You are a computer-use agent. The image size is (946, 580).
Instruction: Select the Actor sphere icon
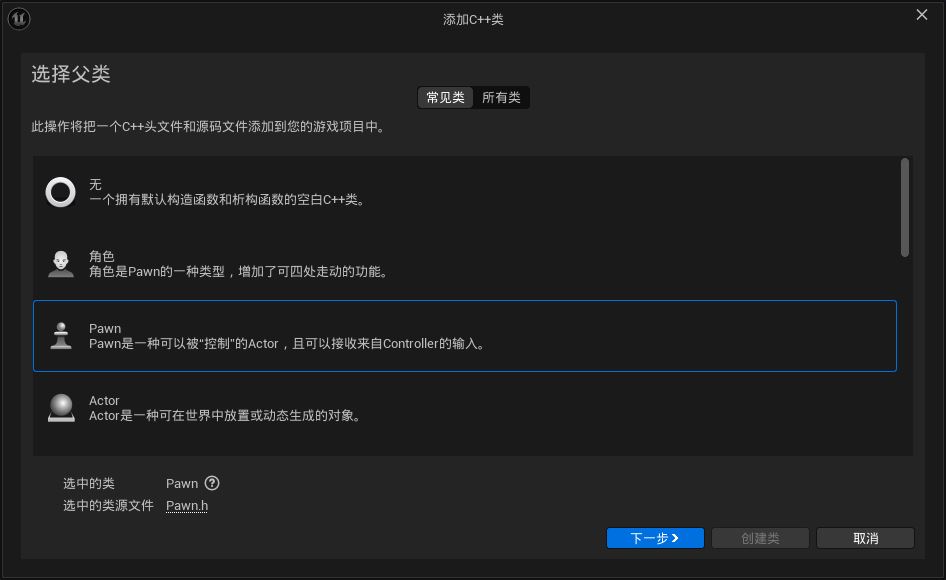click(x=61, y=408)
